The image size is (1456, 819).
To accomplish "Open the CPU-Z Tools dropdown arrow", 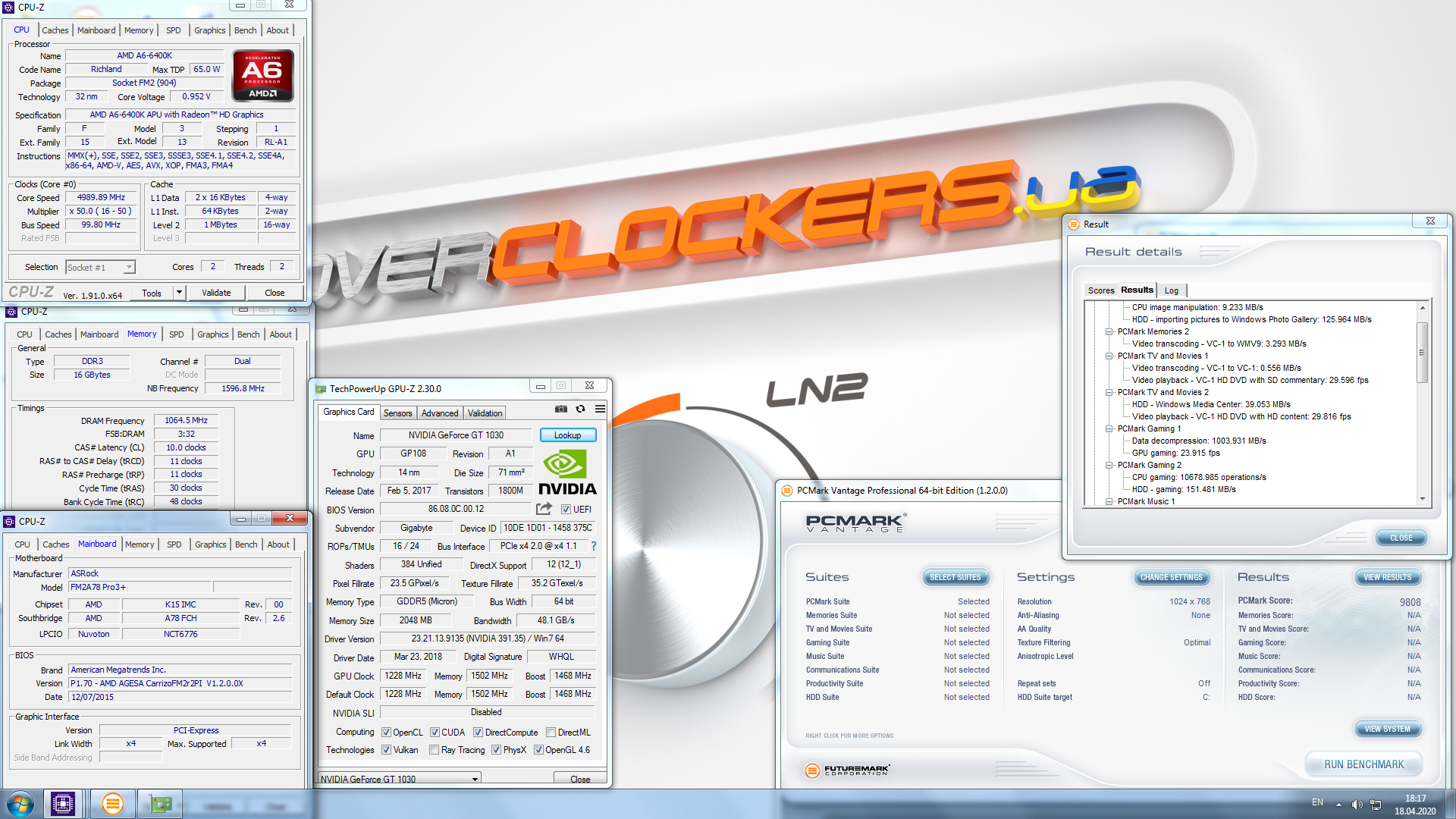I will [179, 293].
